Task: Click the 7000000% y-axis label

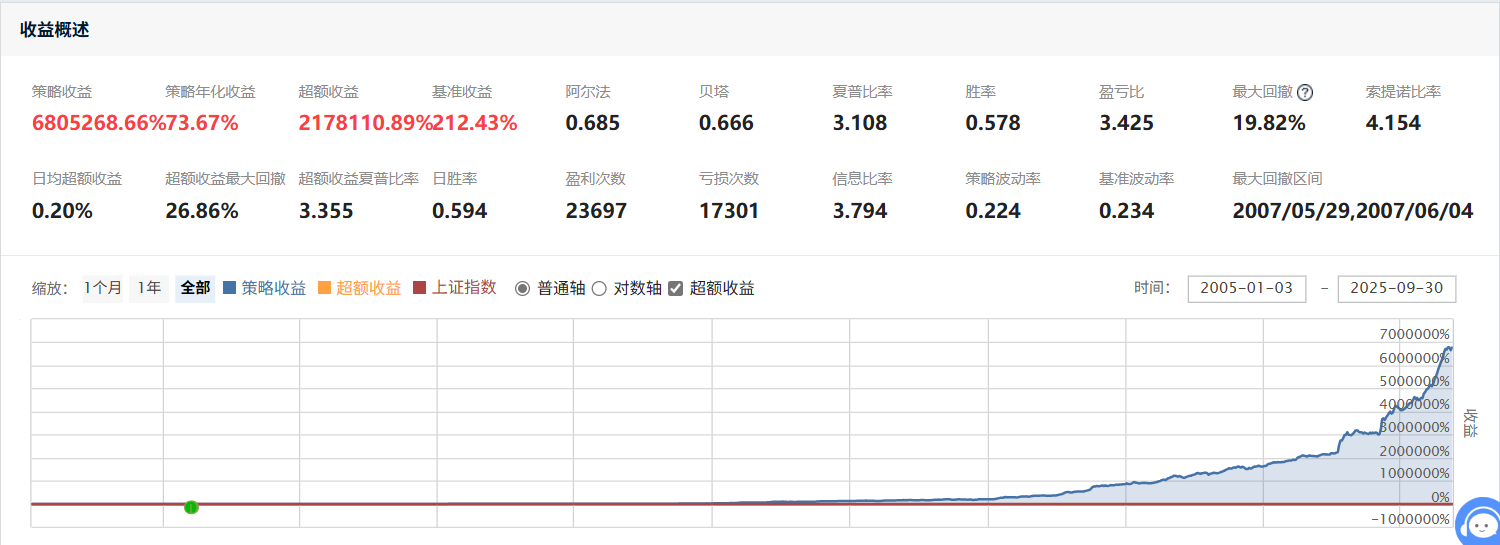Action: pyautogui.click(x=1414, y=334)
